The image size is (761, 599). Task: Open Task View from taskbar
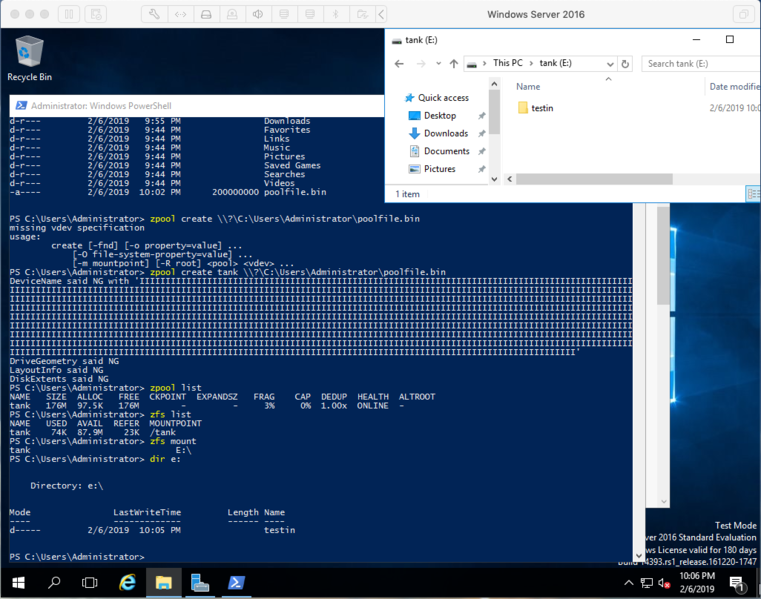[89, 582]
